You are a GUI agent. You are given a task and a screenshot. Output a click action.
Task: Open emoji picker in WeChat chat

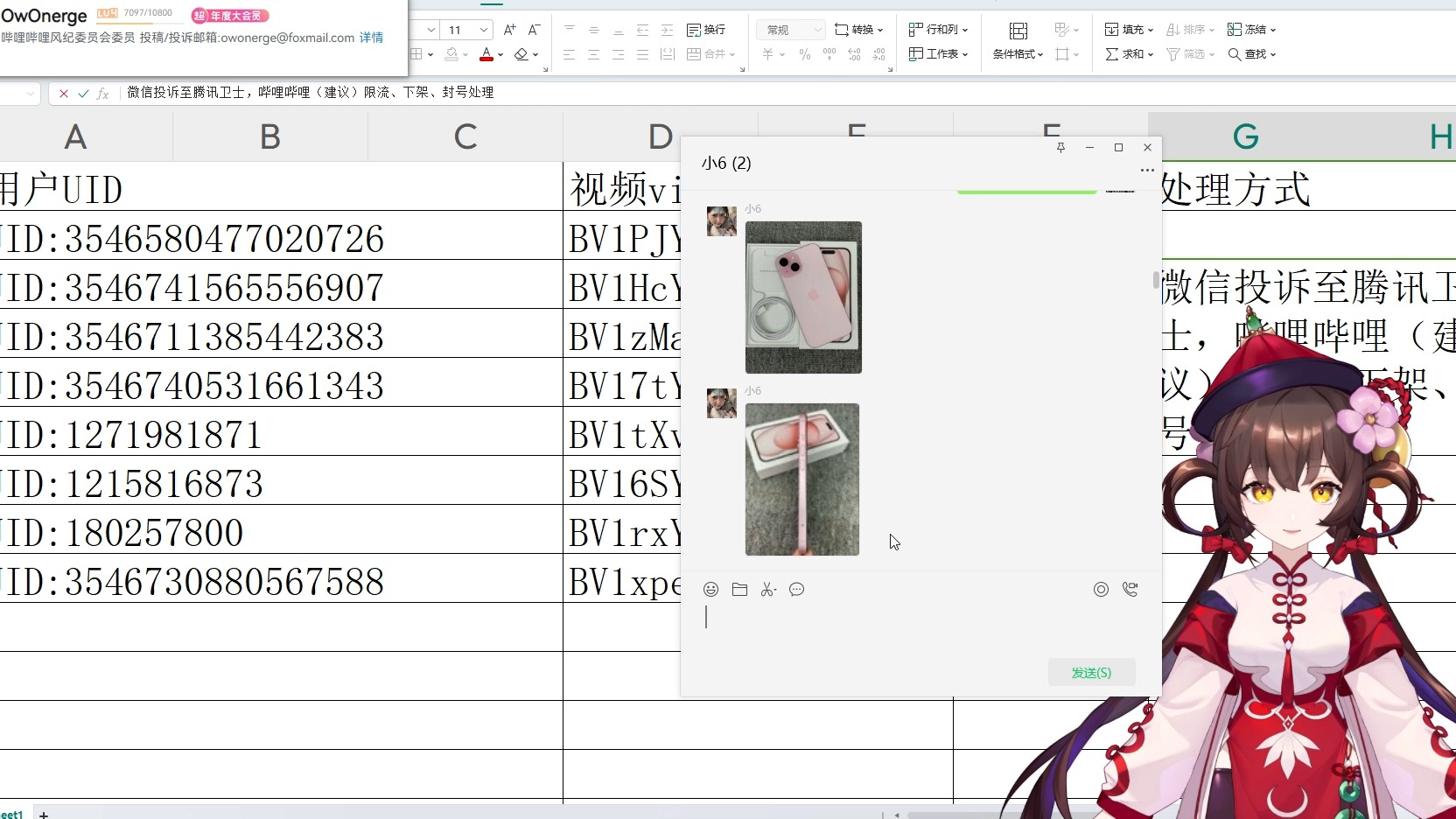pos(710,590)
